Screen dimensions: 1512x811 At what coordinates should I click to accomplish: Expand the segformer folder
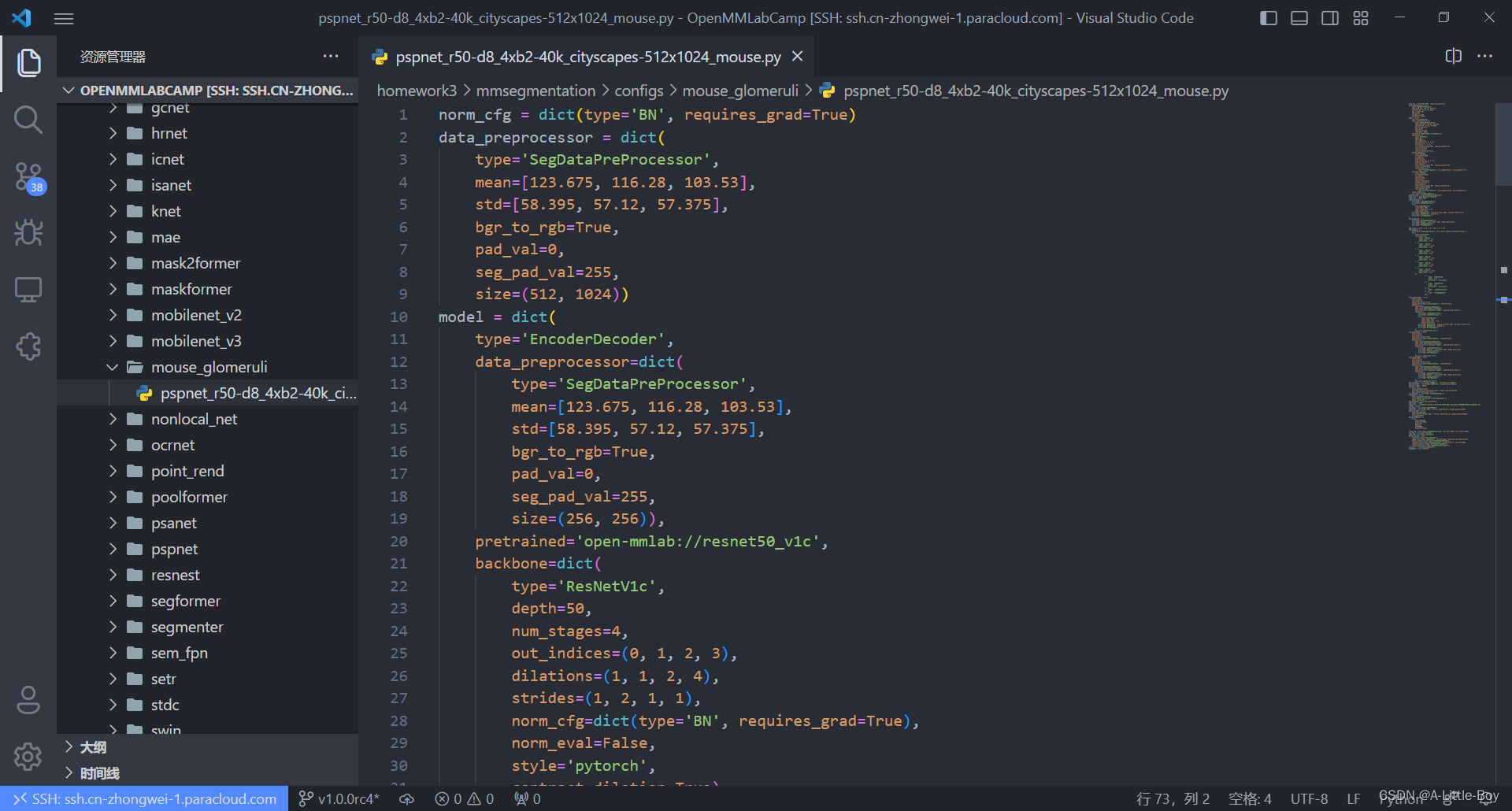[x=209, y=601]
